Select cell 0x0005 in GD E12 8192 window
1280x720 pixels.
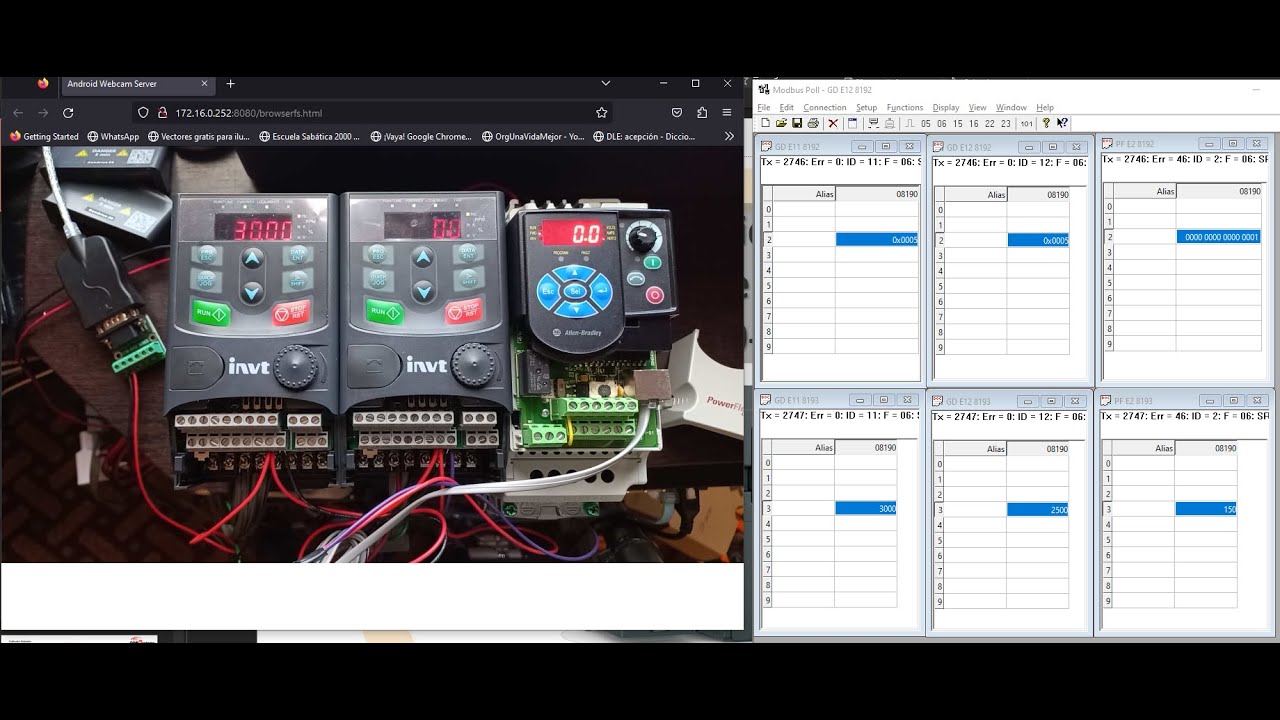[1038, 240]
